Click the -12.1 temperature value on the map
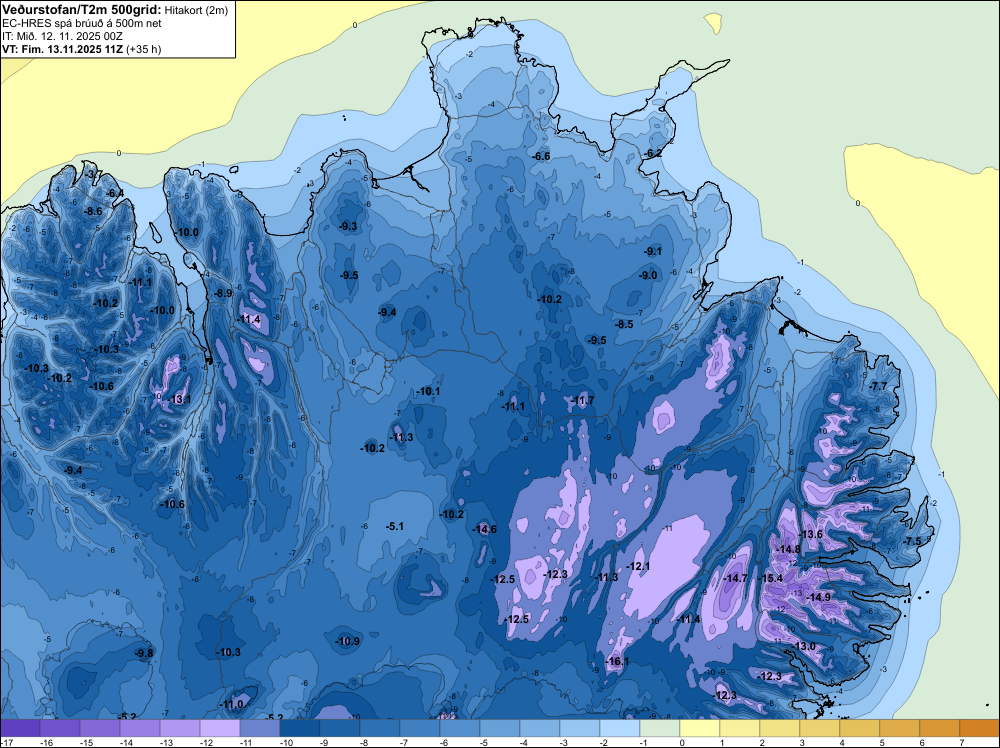The height and width of the screenshot is (748, 1000). click(x=638, y=566)
